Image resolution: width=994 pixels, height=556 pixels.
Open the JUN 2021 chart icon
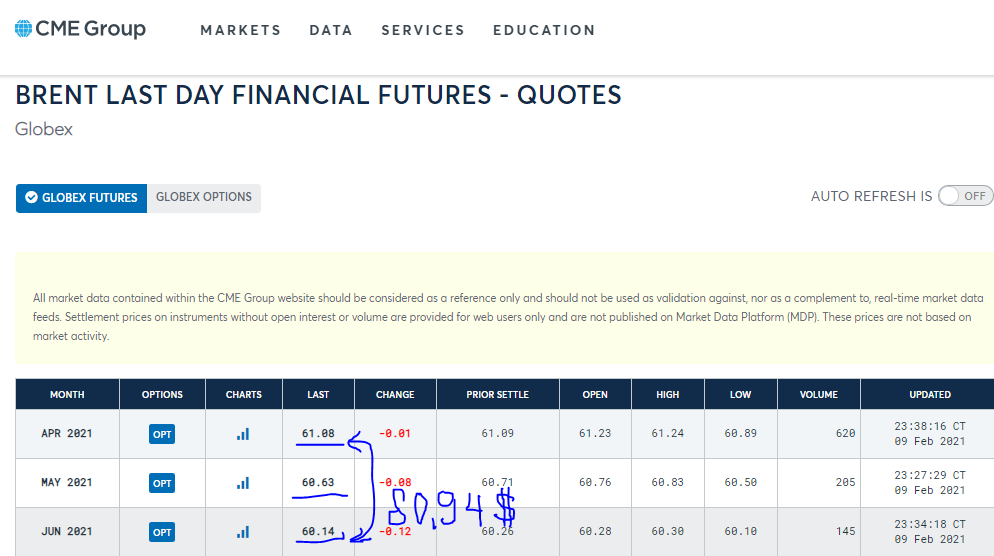pyautogui.click(x=243, y=532)
